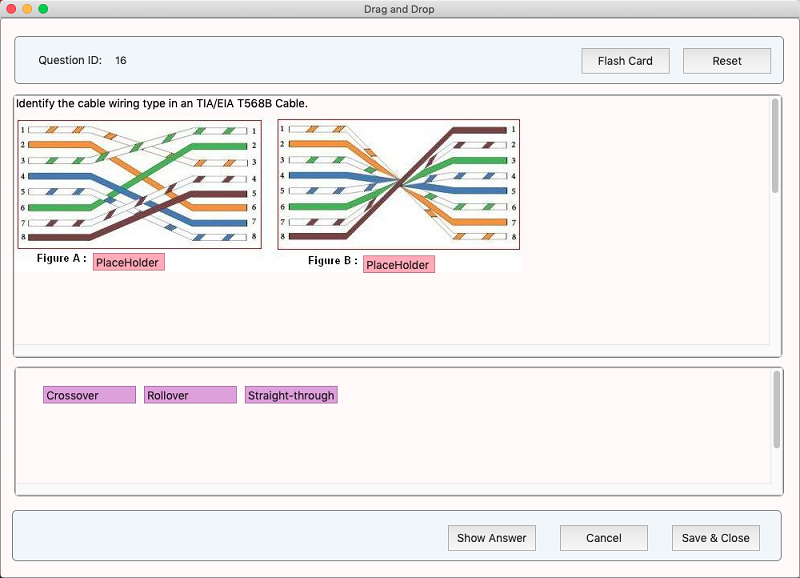Image resolution: width=800 pixels, height=578 pixels.
Task: Click the PlaceHolder beside Figure A
Action: pyautogui.click(x=128, y=263)
